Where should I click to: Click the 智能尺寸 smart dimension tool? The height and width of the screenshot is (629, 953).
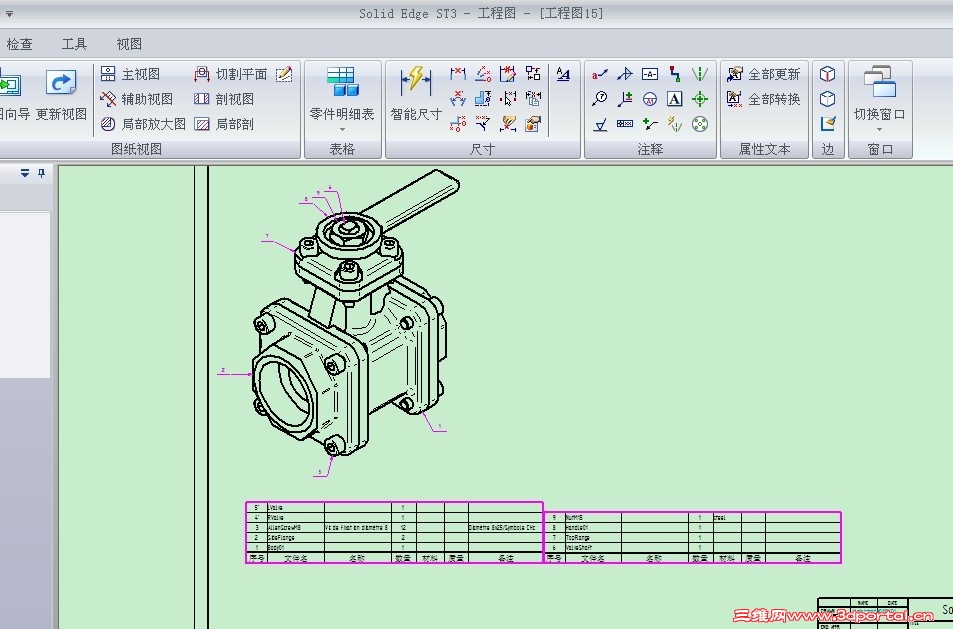click(416, 93)
